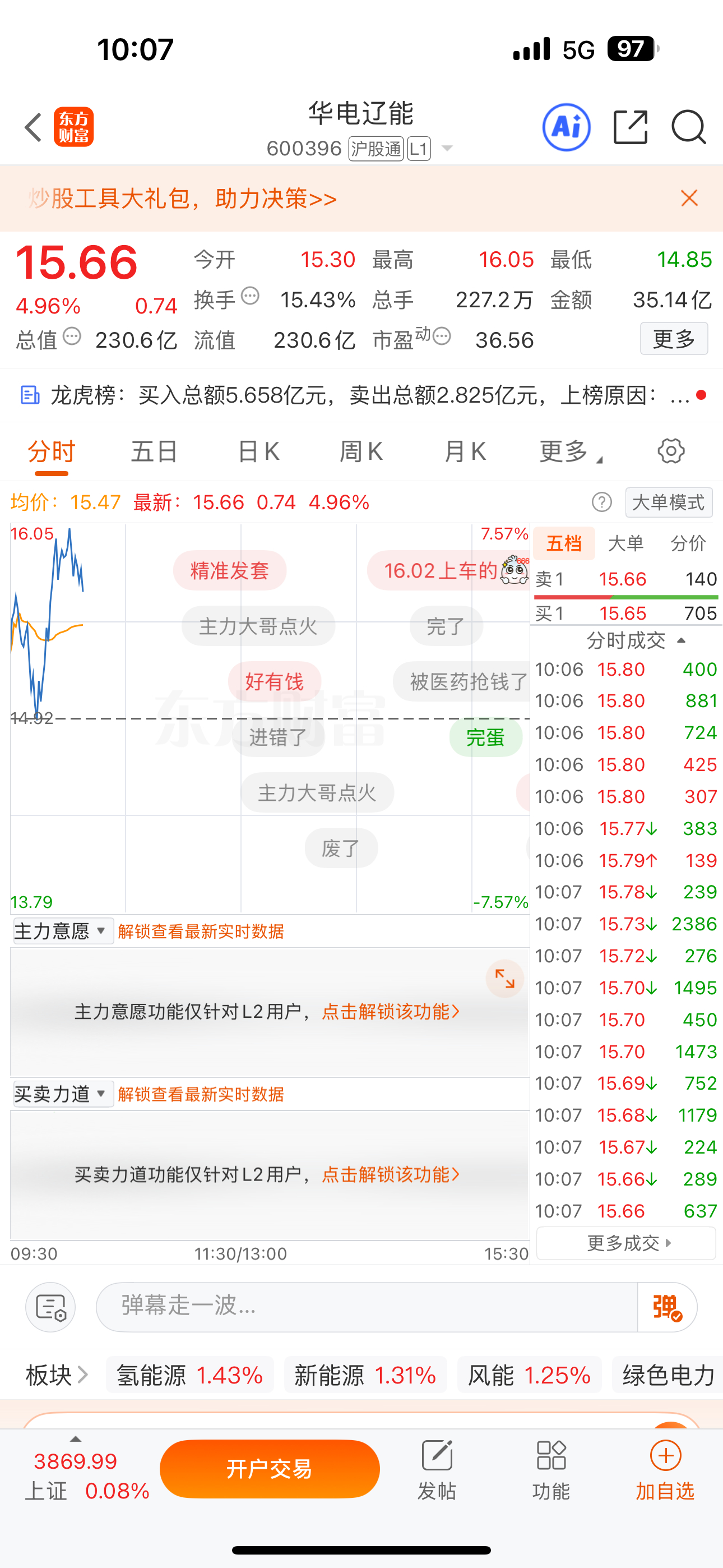Tap the share export icon

(x=631, y=127)
